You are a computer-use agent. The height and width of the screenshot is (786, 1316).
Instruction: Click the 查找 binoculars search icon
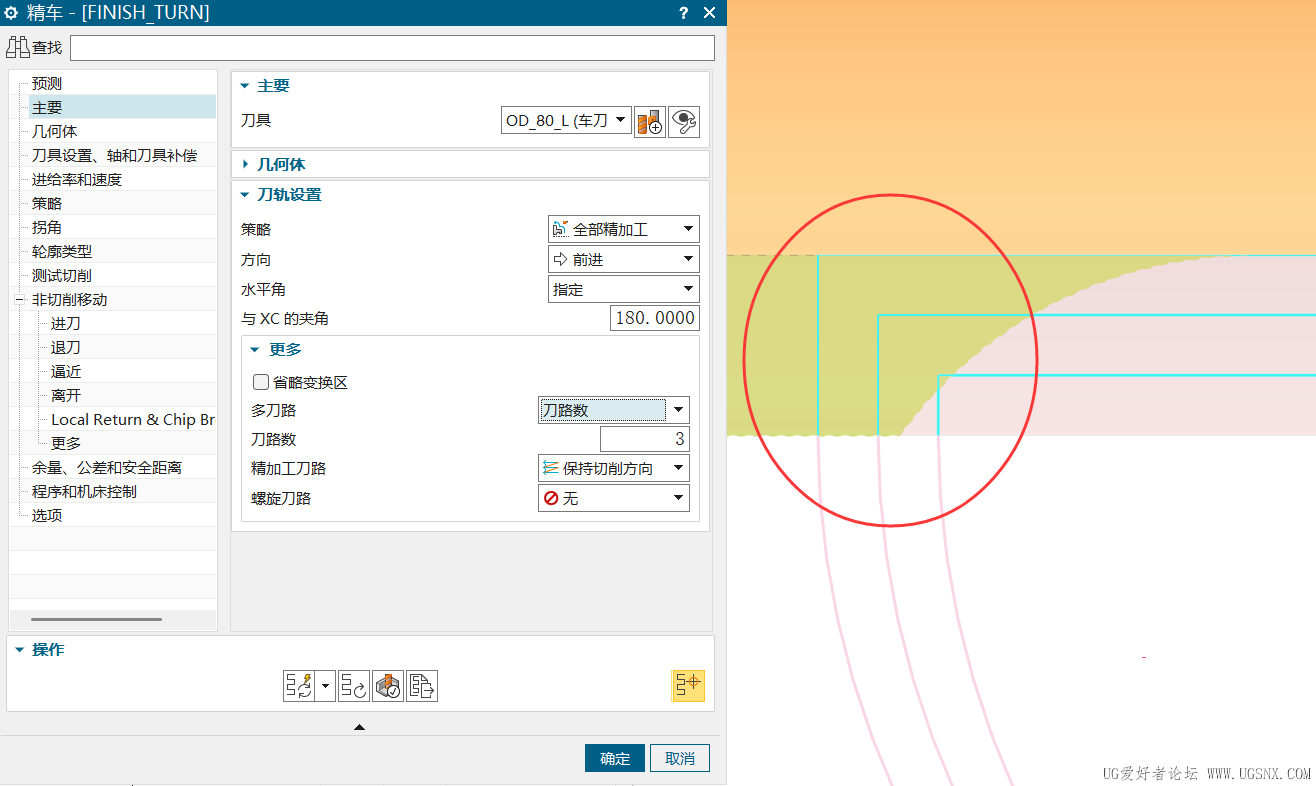[x=18, y=46]
